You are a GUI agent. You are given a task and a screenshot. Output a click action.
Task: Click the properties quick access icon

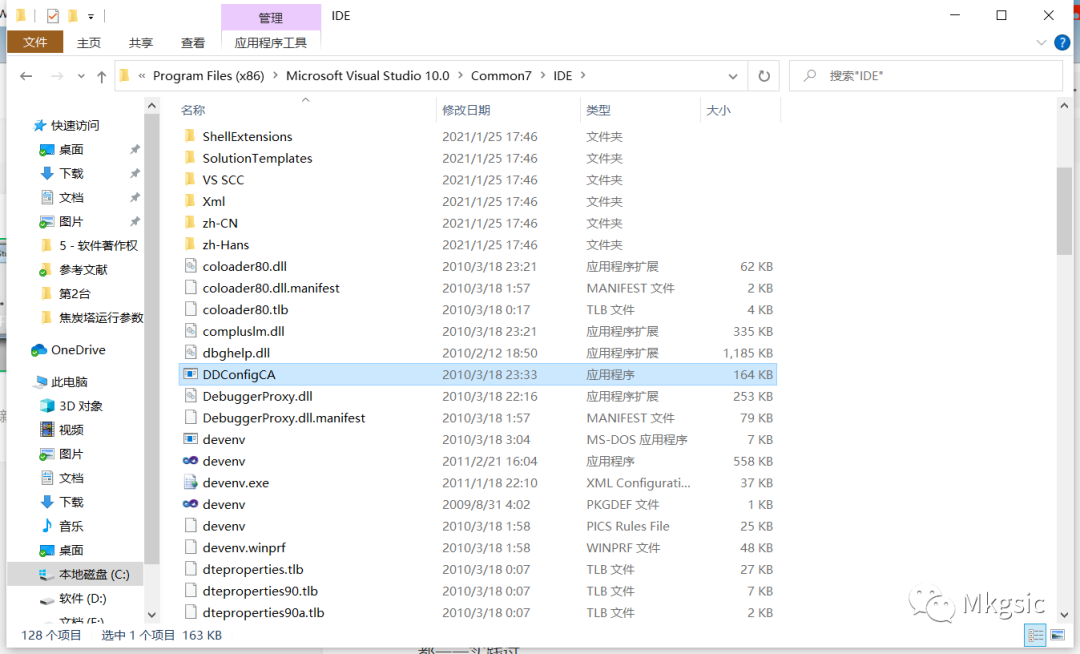[x=53, y=15]
